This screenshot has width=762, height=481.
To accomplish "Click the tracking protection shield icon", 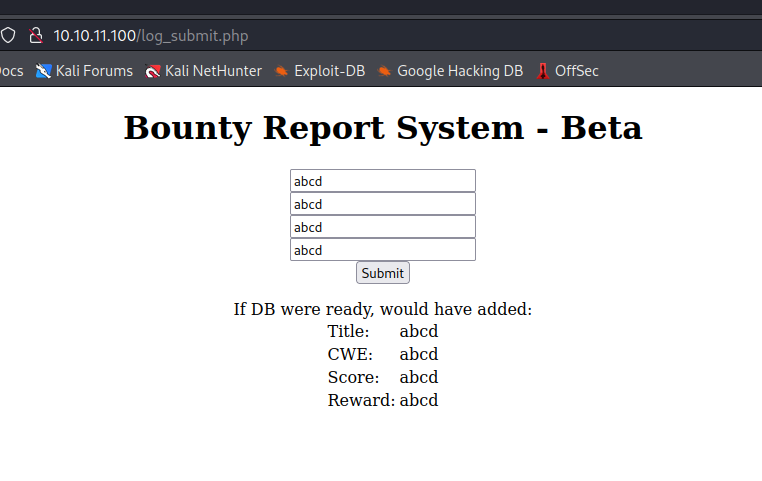I will point(8,35).
